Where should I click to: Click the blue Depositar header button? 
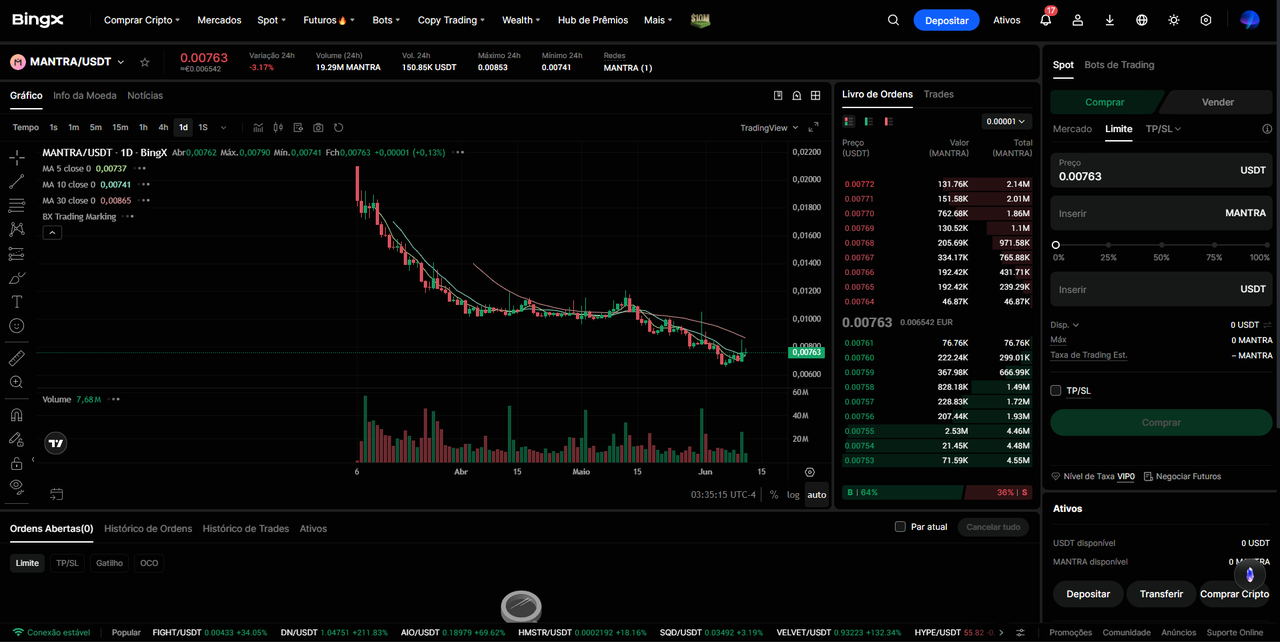(x=946, y=20)
